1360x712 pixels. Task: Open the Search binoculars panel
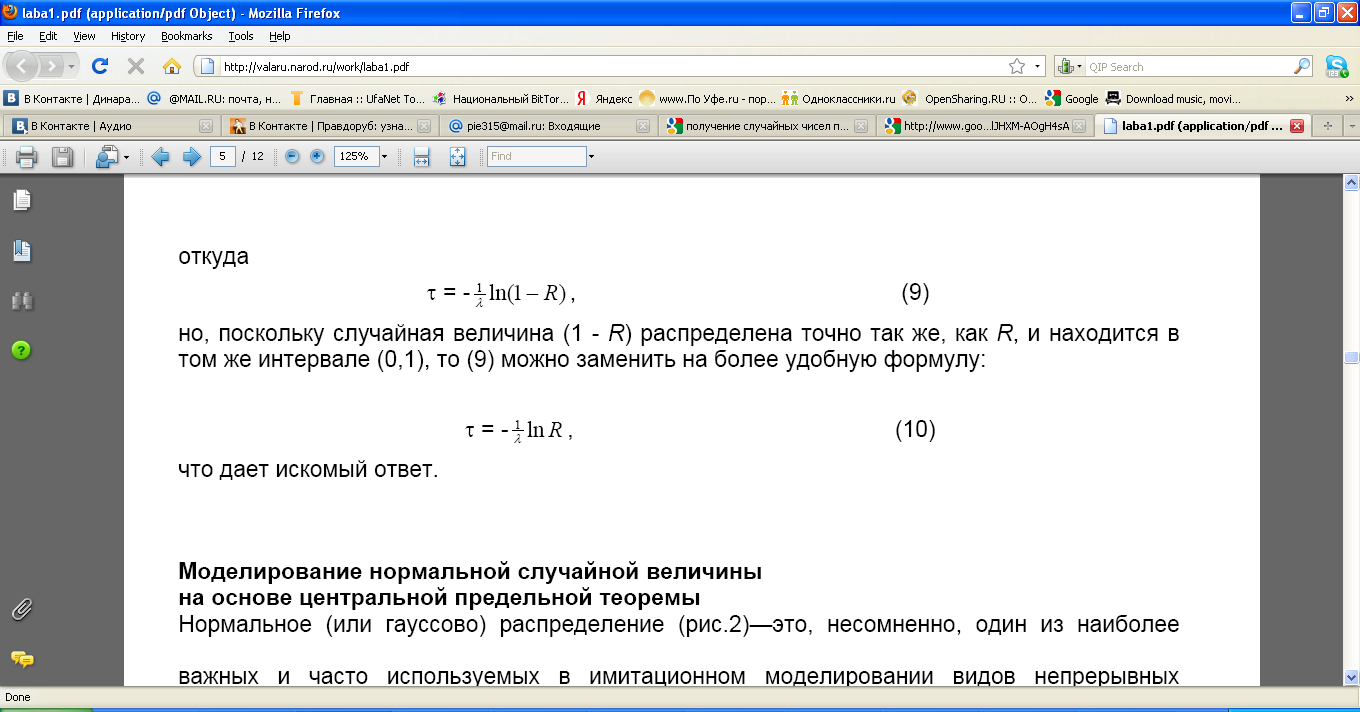[x=21, y=300]
